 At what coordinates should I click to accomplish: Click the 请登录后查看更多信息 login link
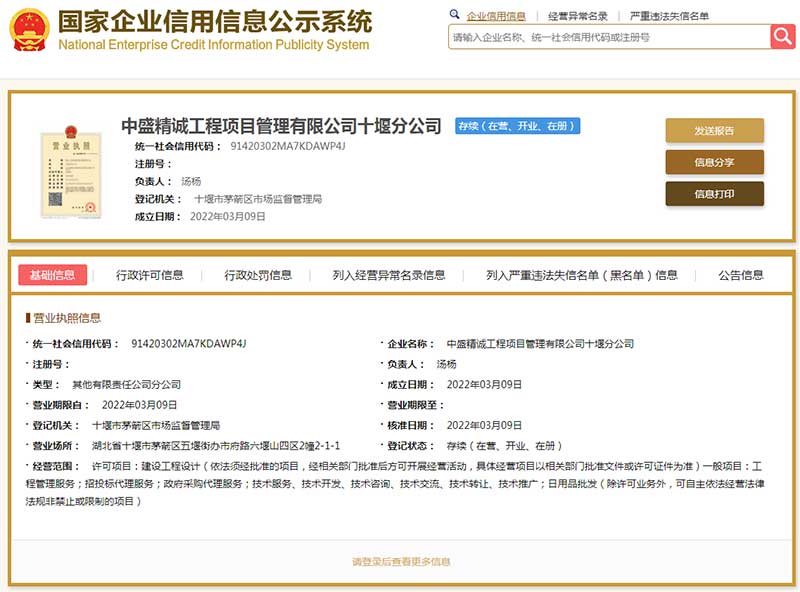pyautogui.click(x=401, y=562)
